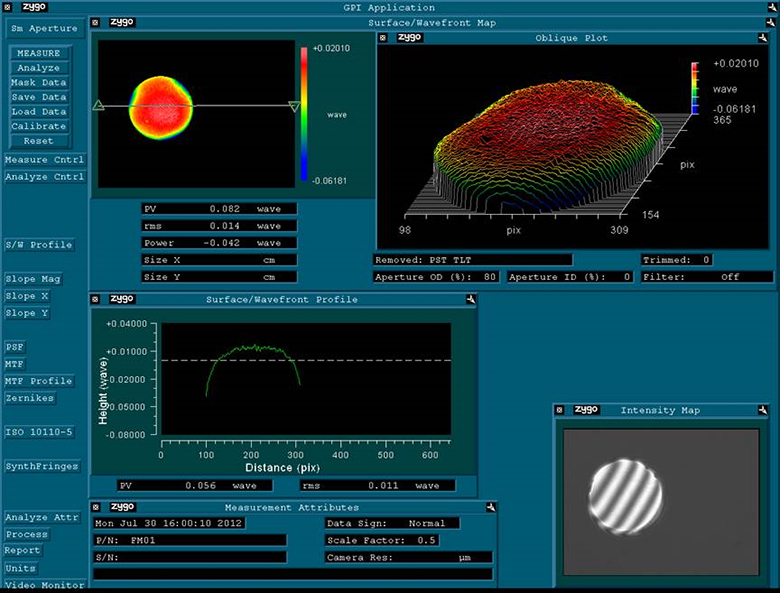Click the date Mon Jul 30 16:00:10 2012
780x593 pixels.
coord(169,523)
